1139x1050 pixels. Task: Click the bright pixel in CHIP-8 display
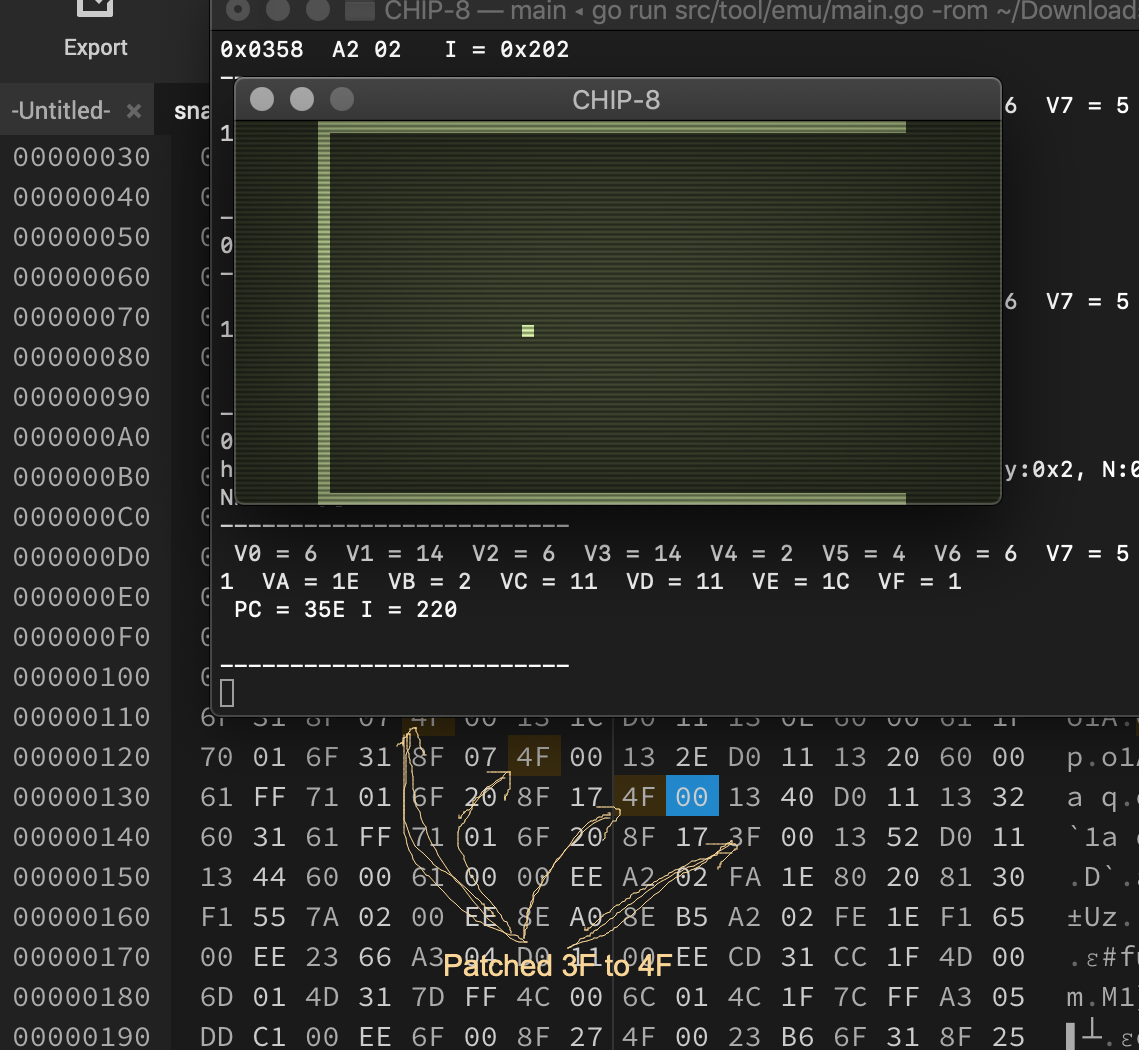tap(528, 331)
